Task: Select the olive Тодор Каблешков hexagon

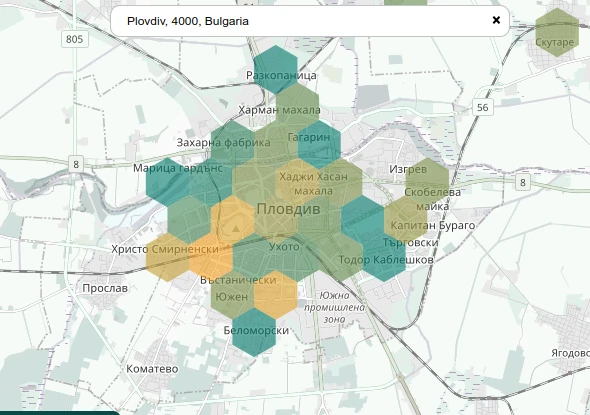Action: point(341,257)
